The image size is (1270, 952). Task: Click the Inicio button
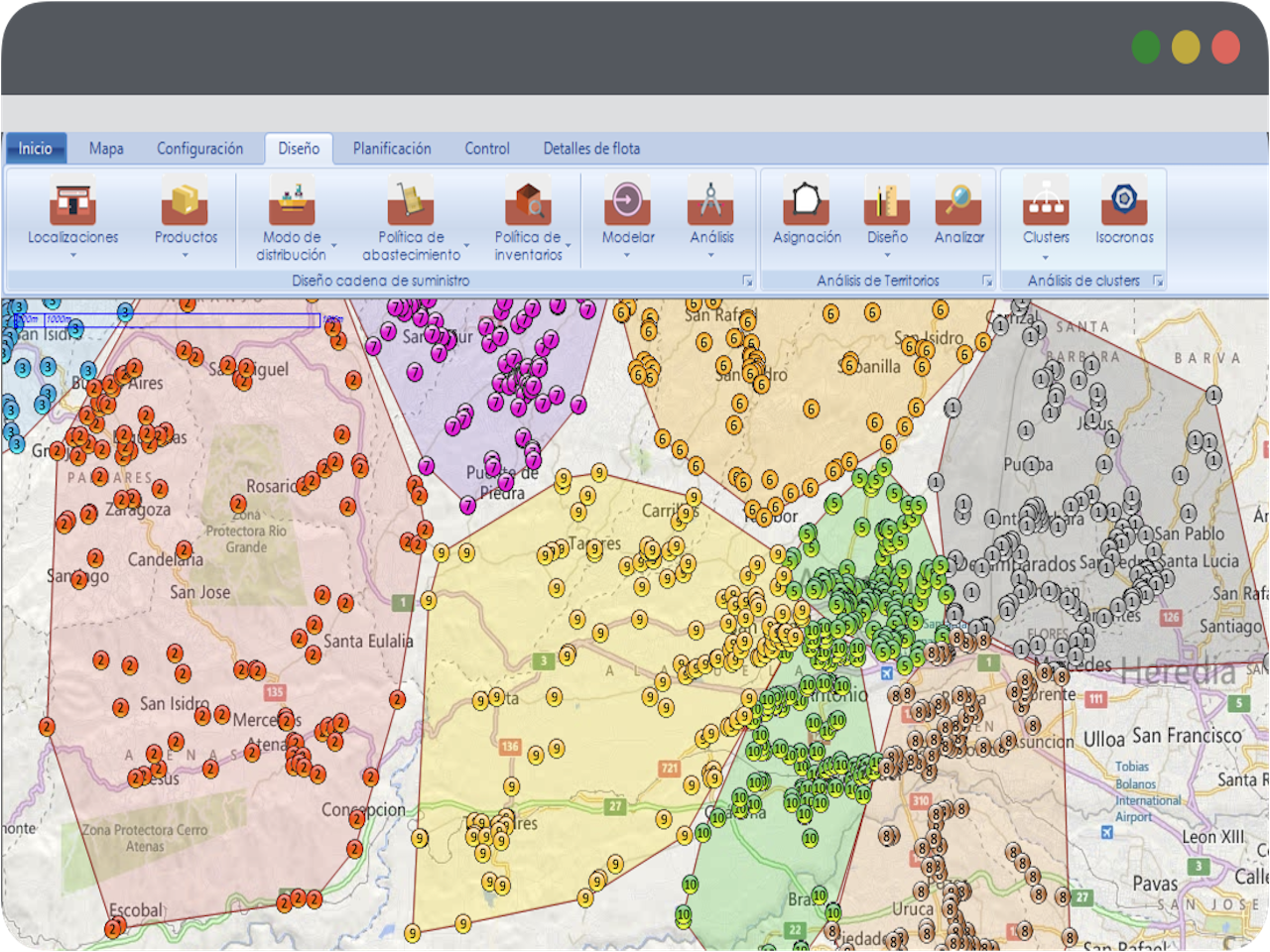coord(36,149)
